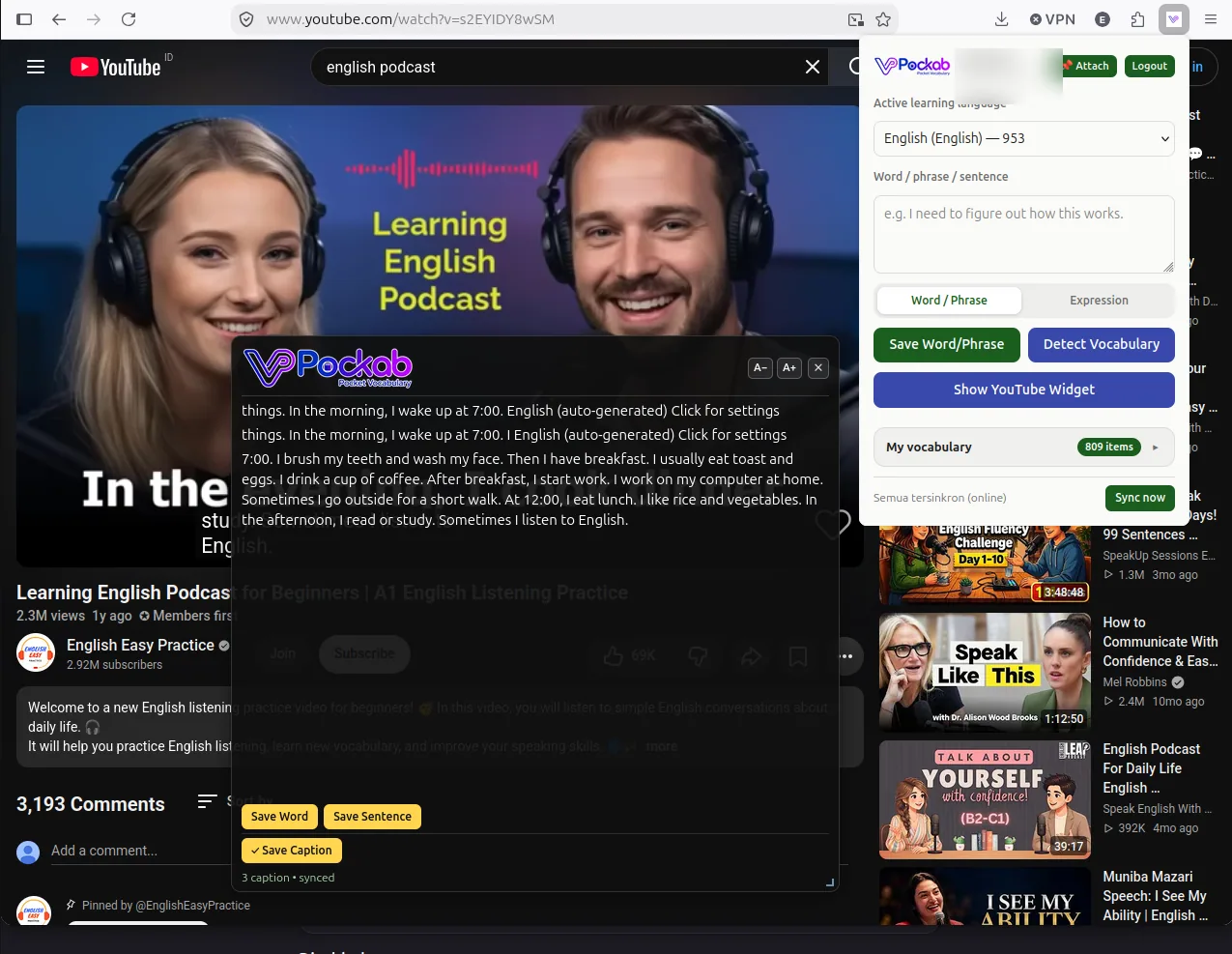Open the English Fluency Challenge video thumbnail
This screenshot has width=1232, height=954.
click(x=985, y=564)
